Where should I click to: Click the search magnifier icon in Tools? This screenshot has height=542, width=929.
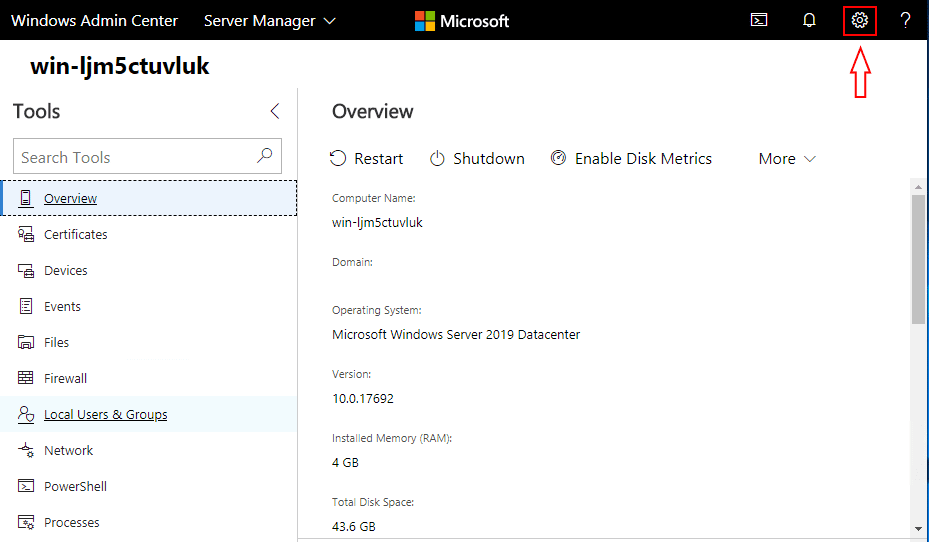[x=264, y=156]
